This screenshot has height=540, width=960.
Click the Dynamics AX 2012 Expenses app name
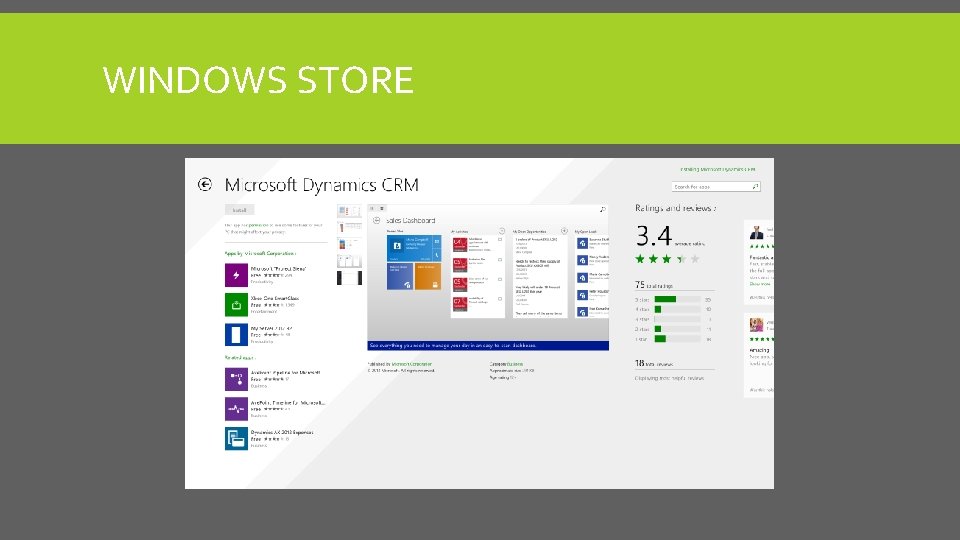pyautogui.click(x=282, y=432)
